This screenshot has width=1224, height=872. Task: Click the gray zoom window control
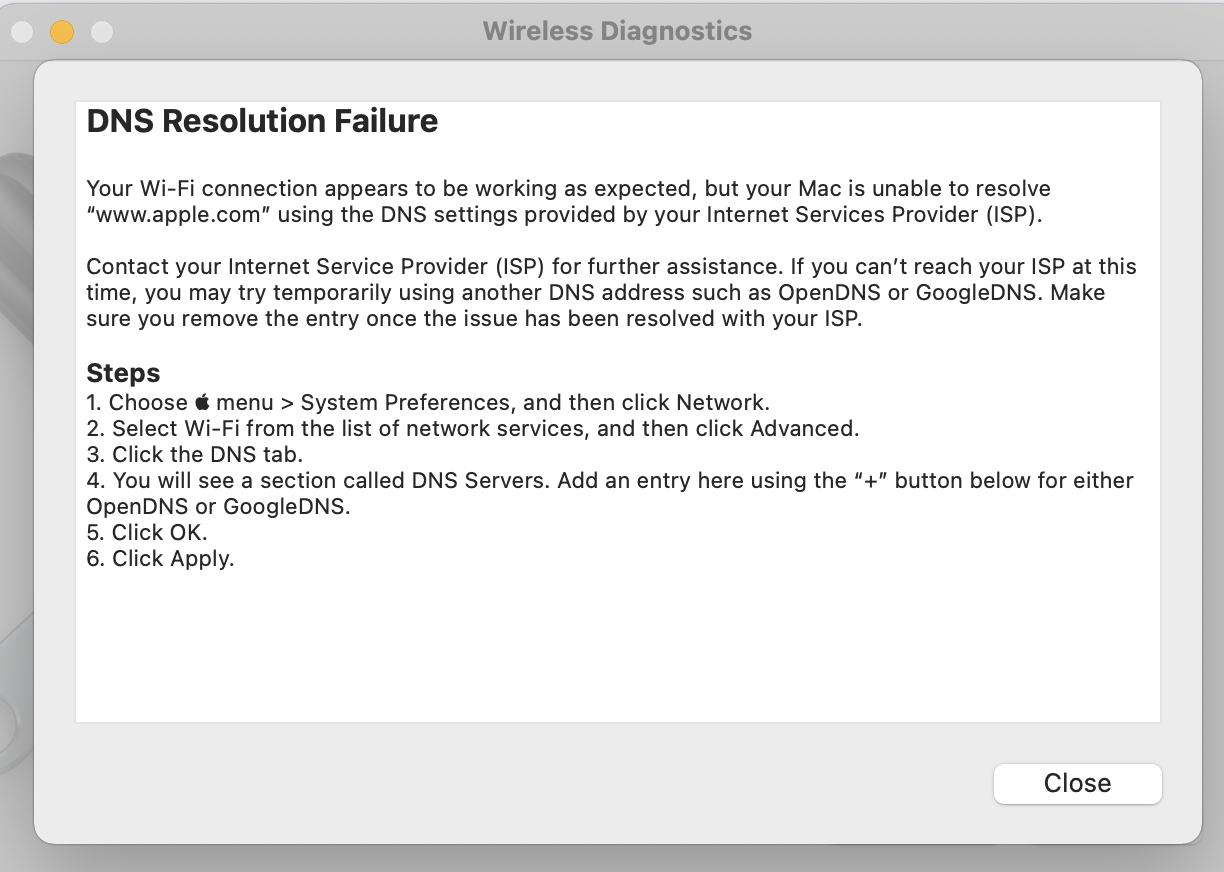click(x=102, y=32)
